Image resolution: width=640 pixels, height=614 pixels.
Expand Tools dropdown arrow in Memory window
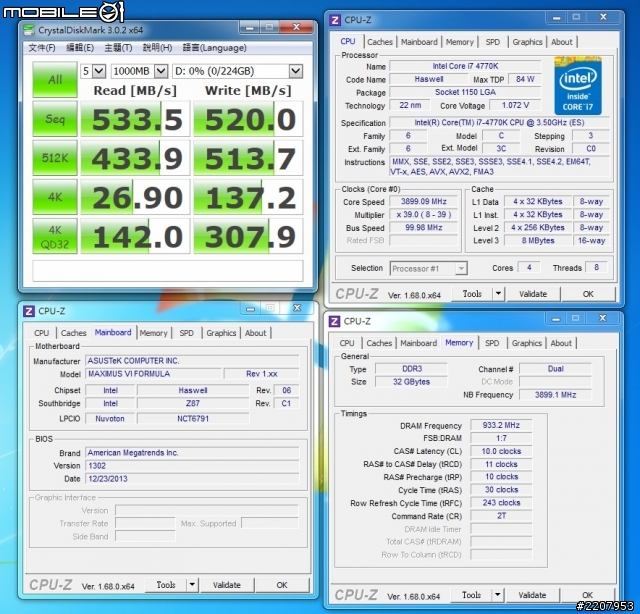click(498, 595)
